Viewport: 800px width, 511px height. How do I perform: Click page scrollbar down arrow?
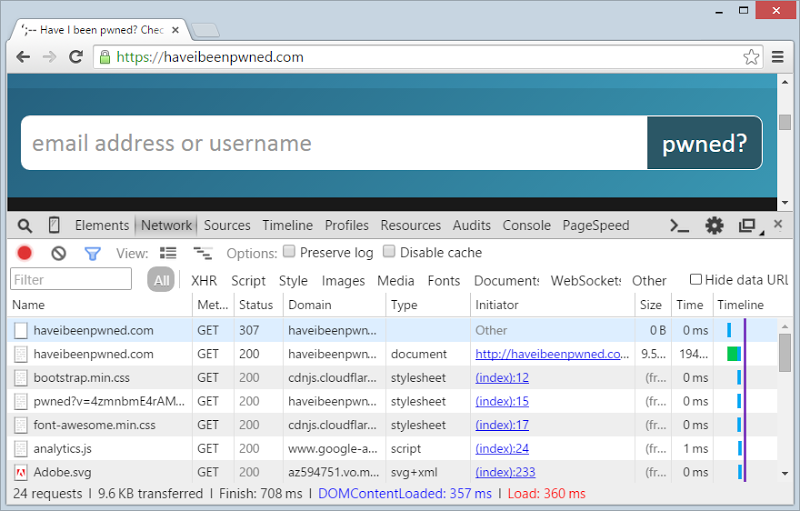785,203
